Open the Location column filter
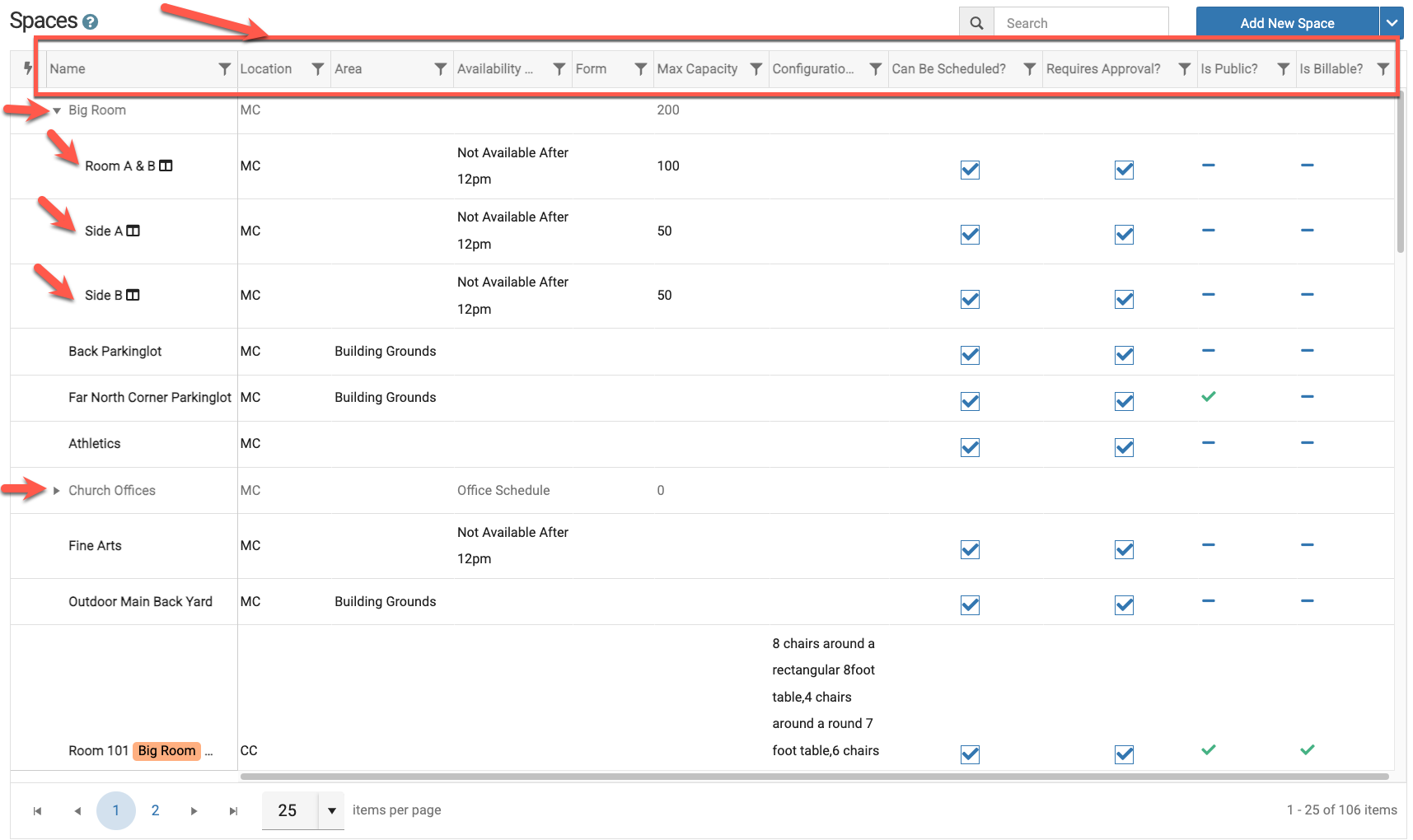 [x=317, y=69]
